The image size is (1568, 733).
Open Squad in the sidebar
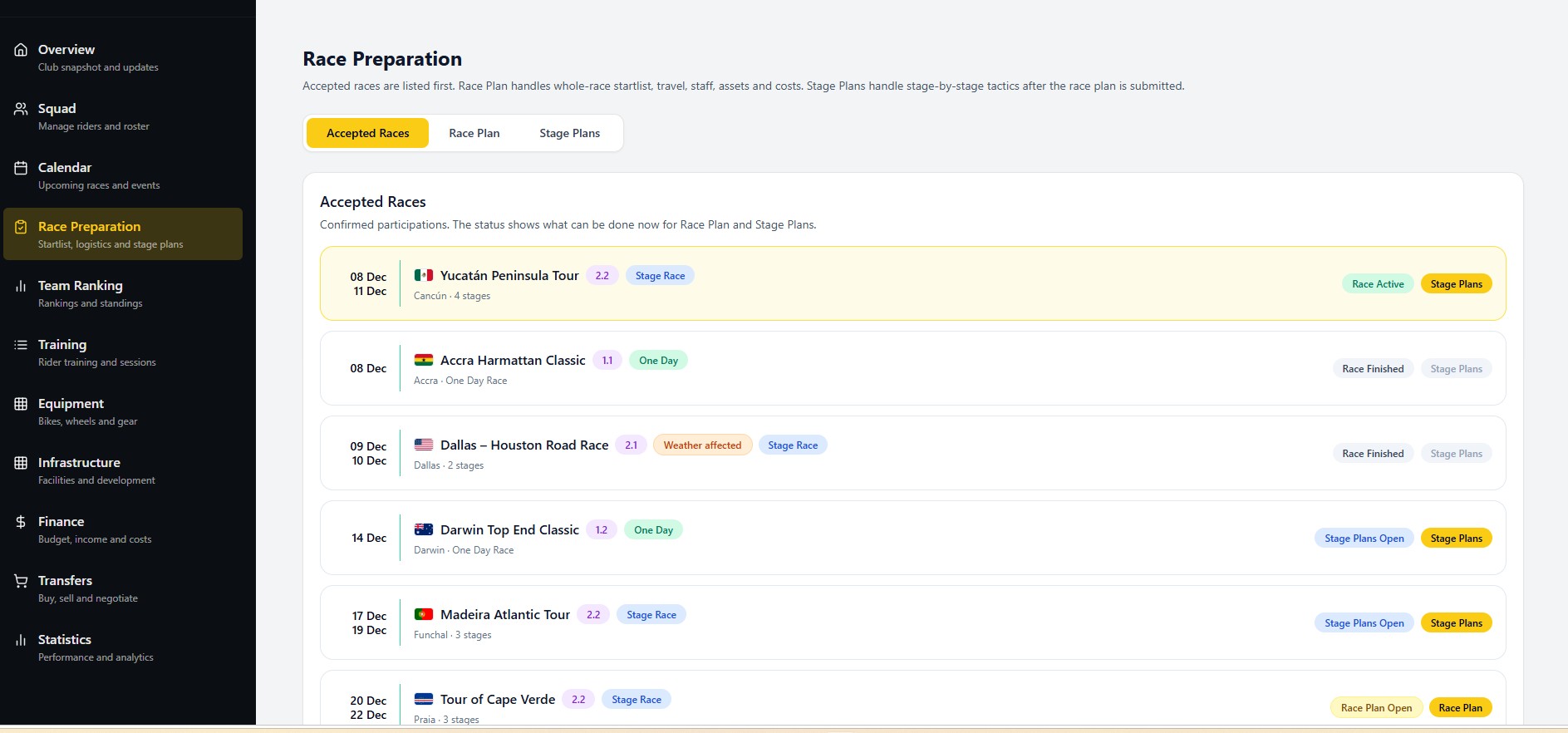point(123,116)
